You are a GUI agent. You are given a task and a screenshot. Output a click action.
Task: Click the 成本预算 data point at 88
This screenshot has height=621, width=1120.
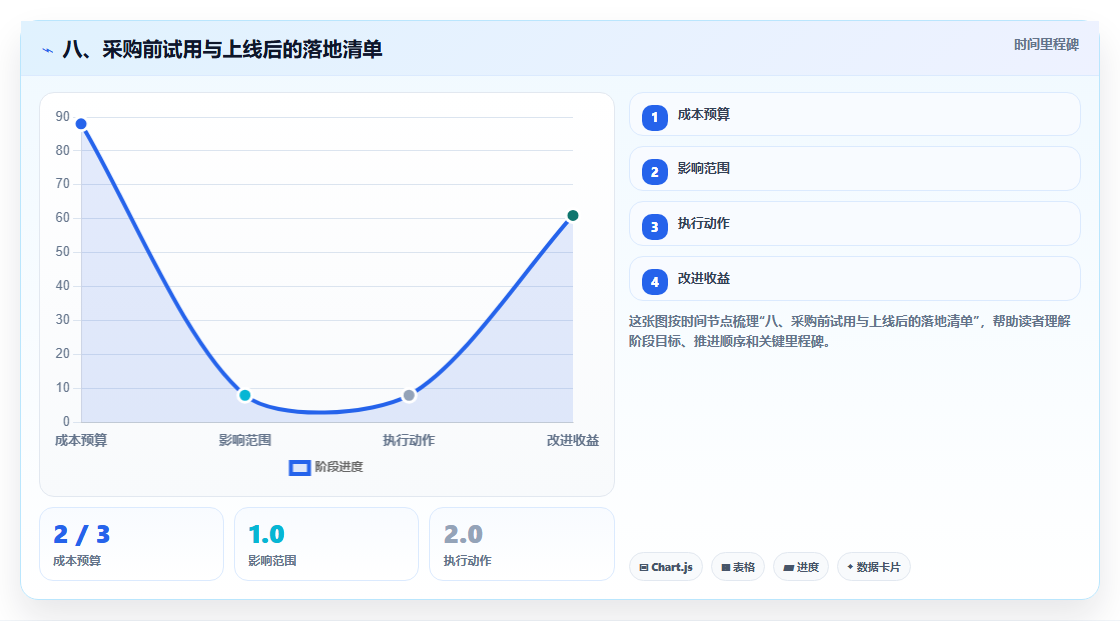pyautogui.click(x=81, y=124)
